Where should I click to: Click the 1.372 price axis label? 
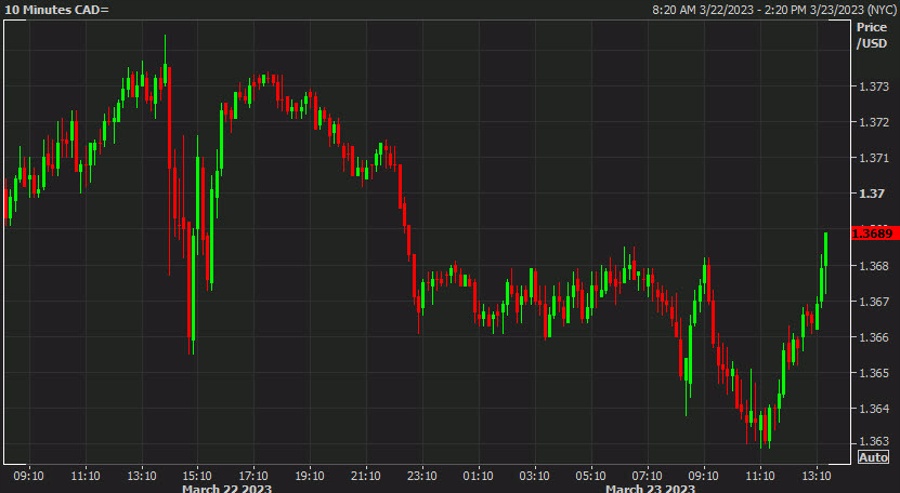click(x=874, y=122)
